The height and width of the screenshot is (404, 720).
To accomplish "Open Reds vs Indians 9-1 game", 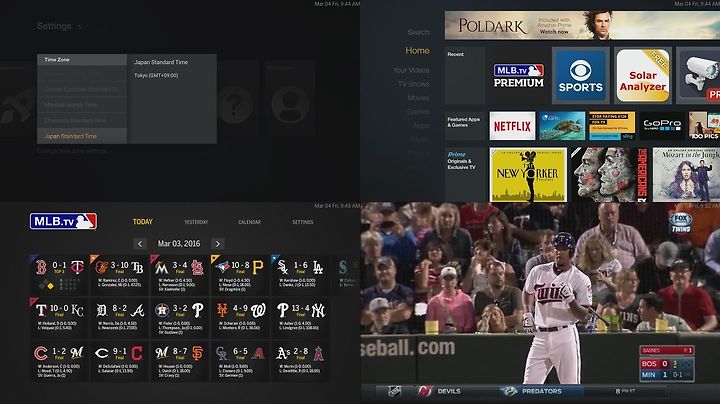I will pos(119,361).
